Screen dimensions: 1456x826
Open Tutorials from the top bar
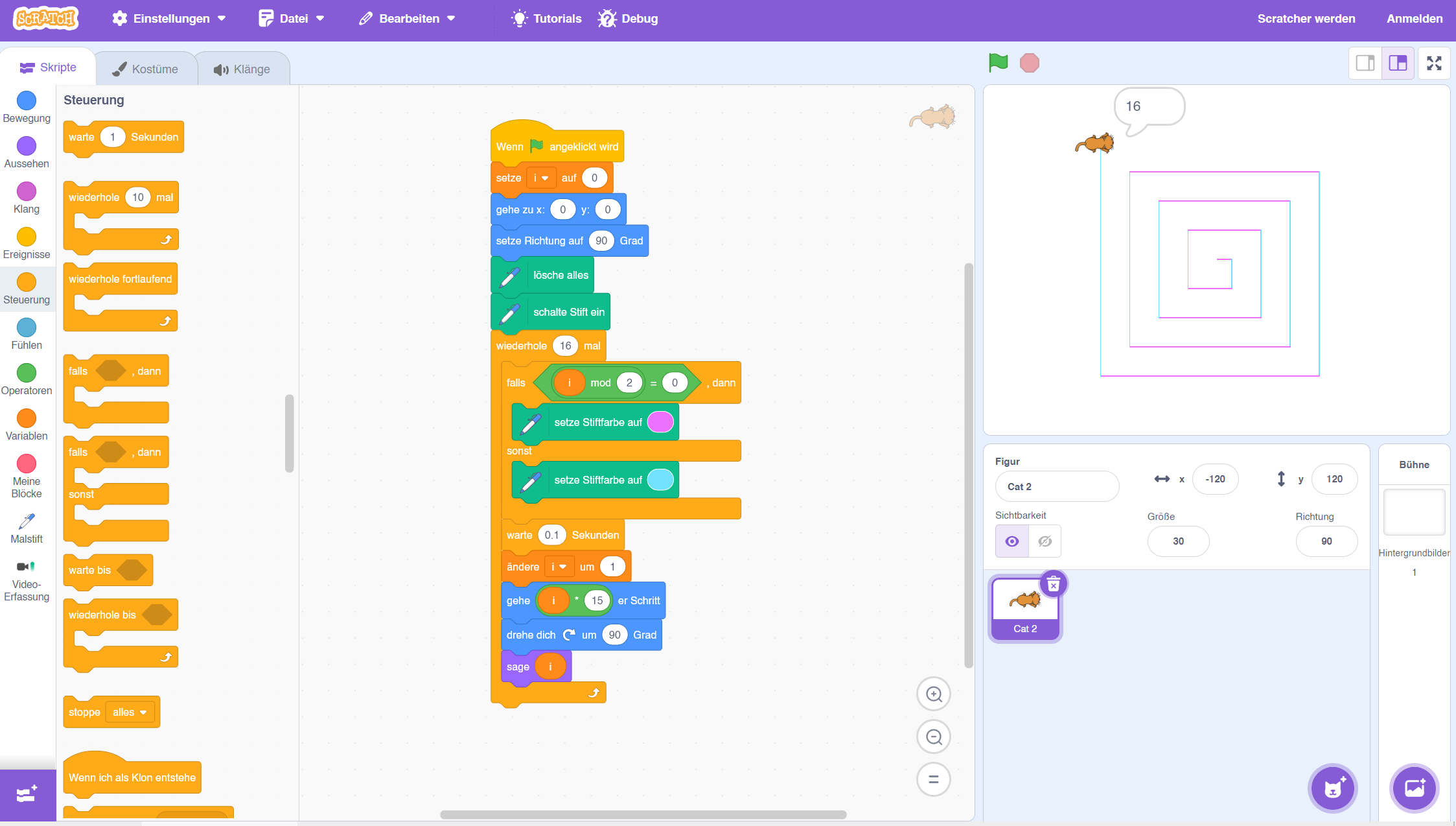(x=546, y=19)
